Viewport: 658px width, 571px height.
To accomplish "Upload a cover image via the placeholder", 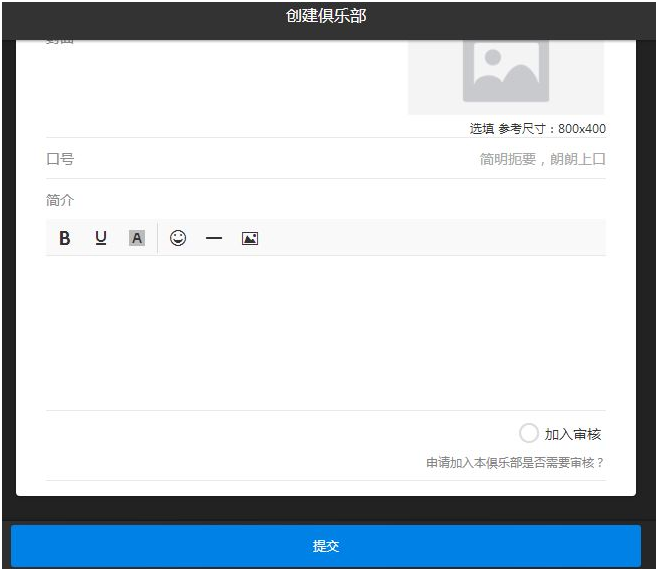I will click(x=506, y=76).
